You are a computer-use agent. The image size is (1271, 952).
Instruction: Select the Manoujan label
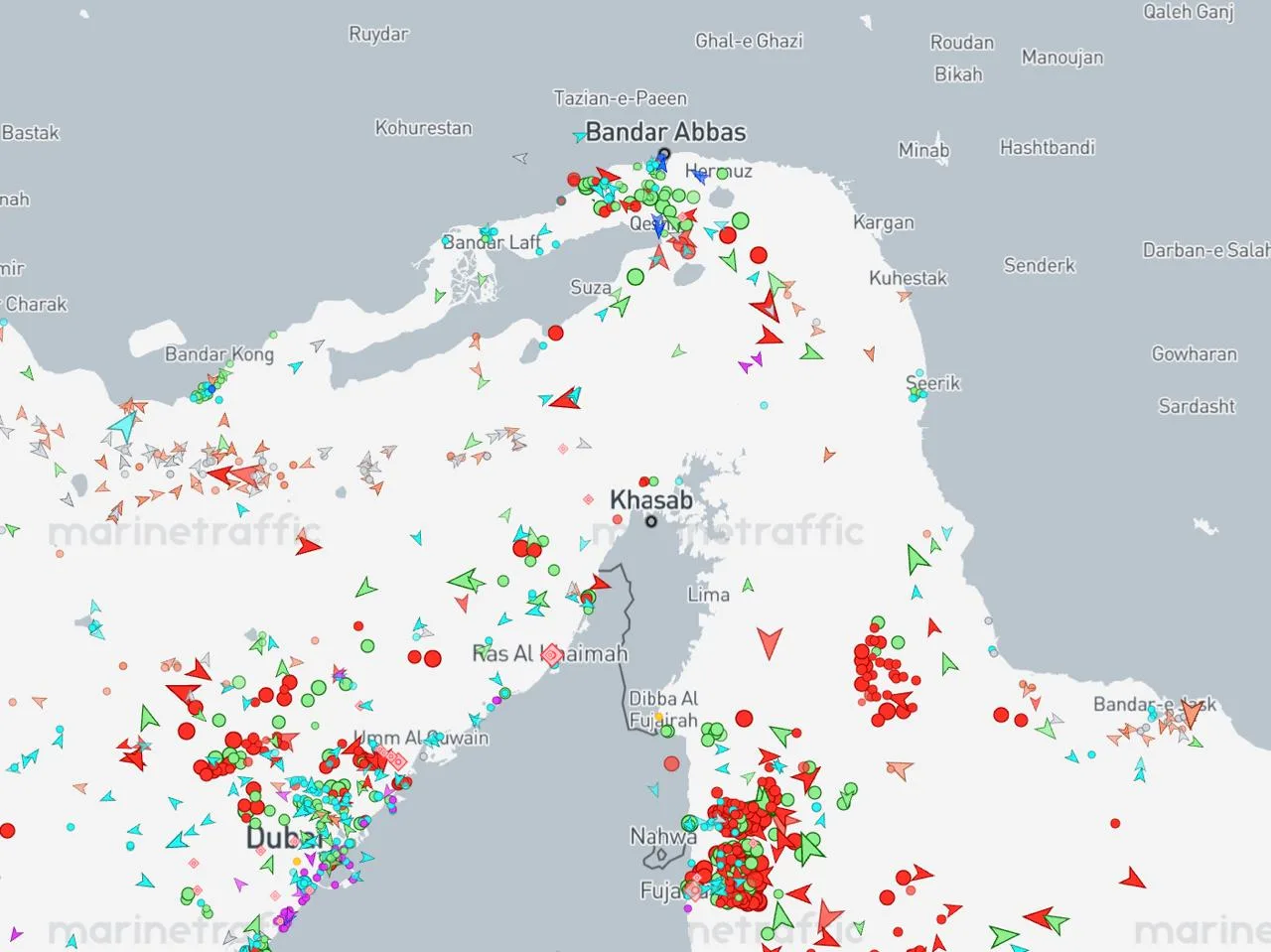point(1062,57)
